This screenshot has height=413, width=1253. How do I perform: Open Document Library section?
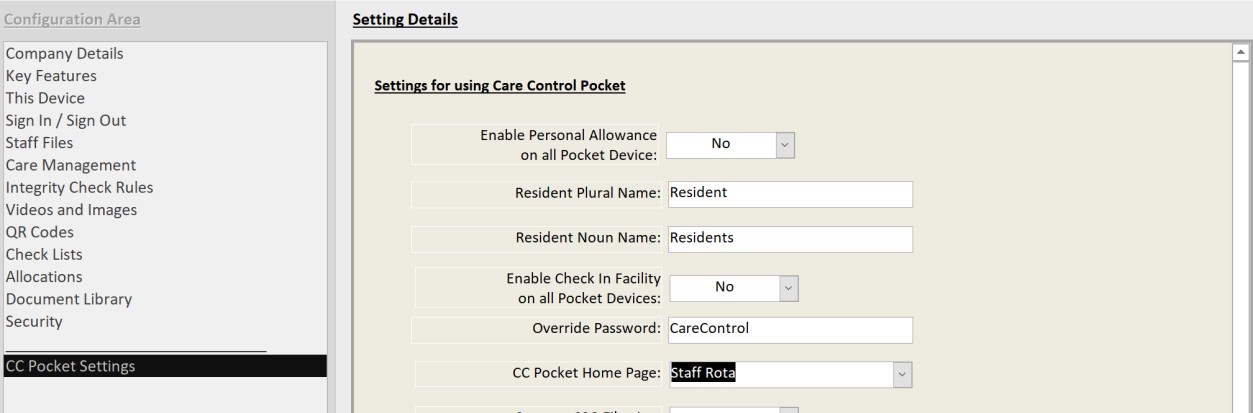click(x=69, y=299)
